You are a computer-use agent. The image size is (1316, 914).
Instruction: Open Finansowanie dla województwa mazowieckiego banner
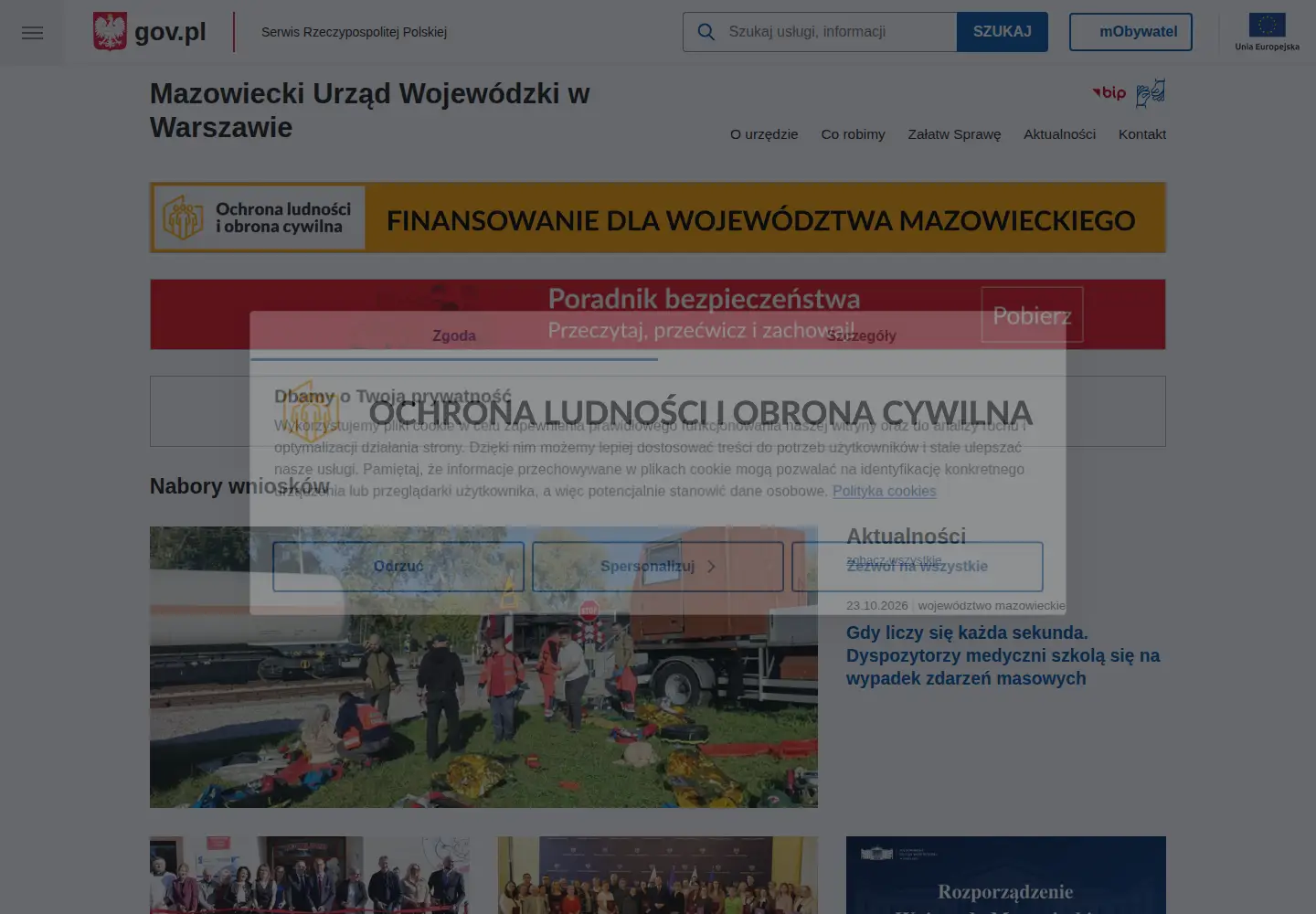658,218
